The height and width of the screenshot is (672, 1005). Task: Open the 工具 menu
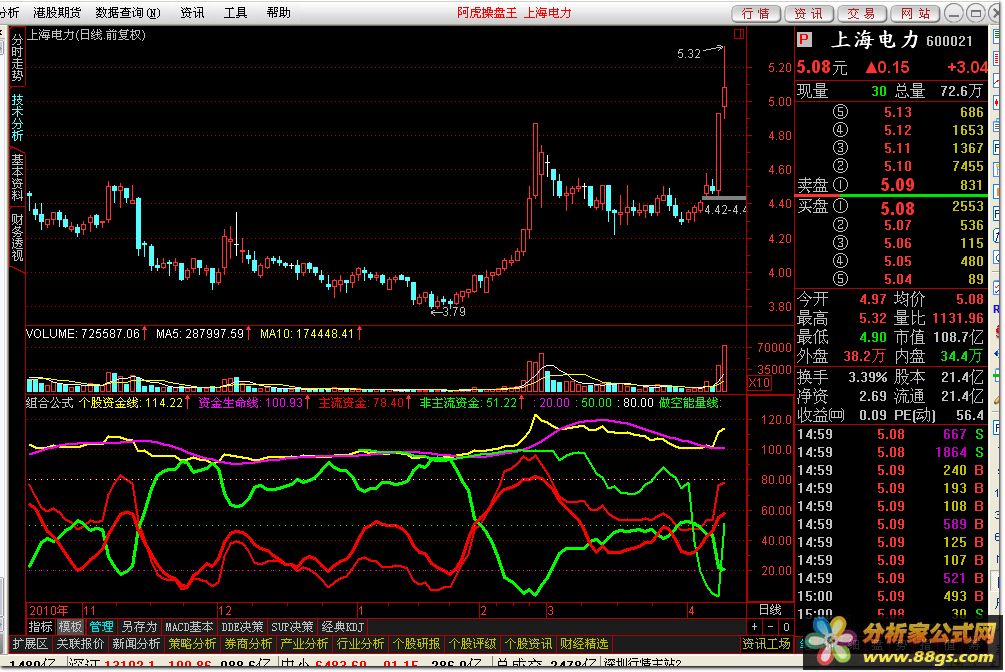coord(235,12)
